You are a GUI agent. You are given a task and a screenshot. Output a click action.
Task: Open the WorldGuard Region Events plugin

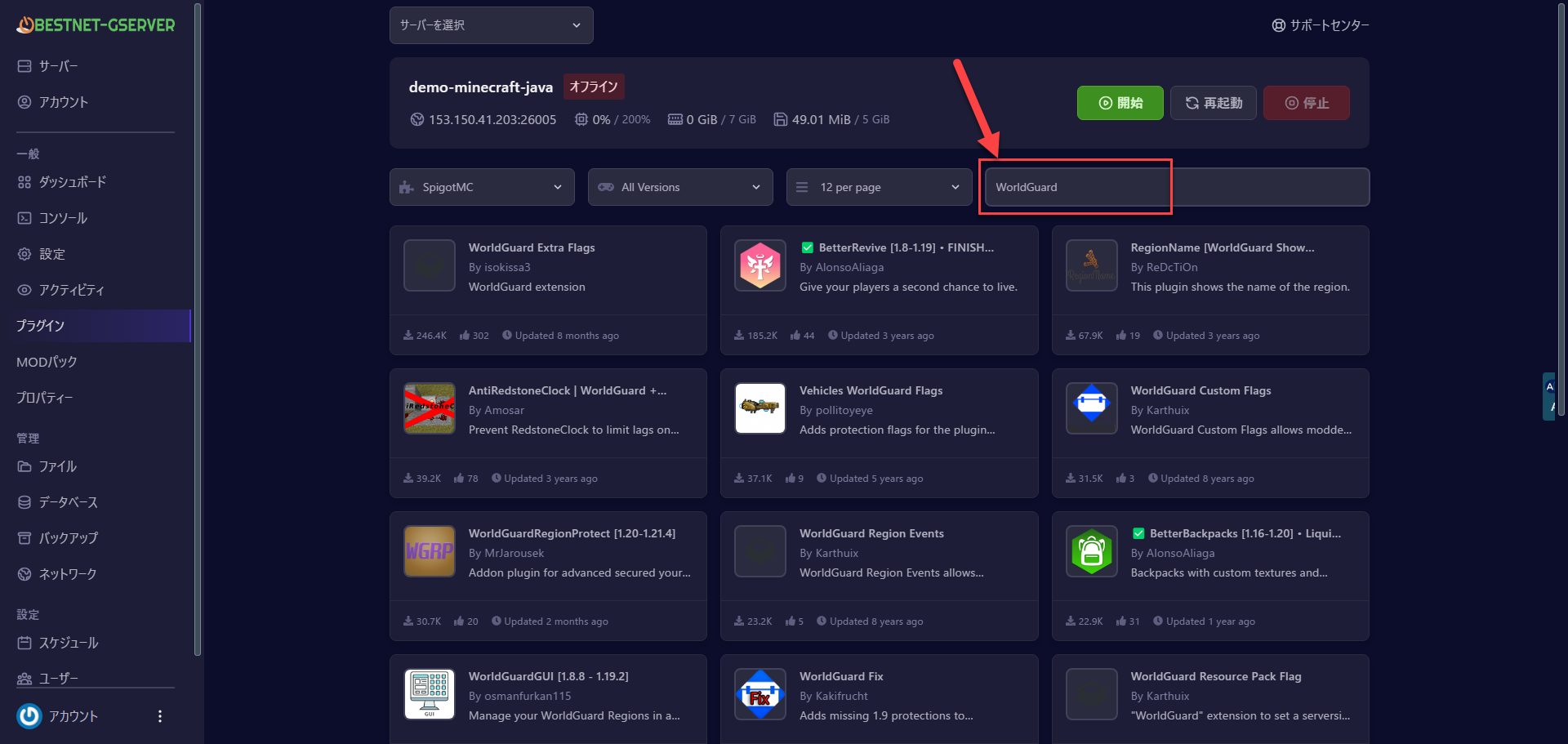(871, 533)
